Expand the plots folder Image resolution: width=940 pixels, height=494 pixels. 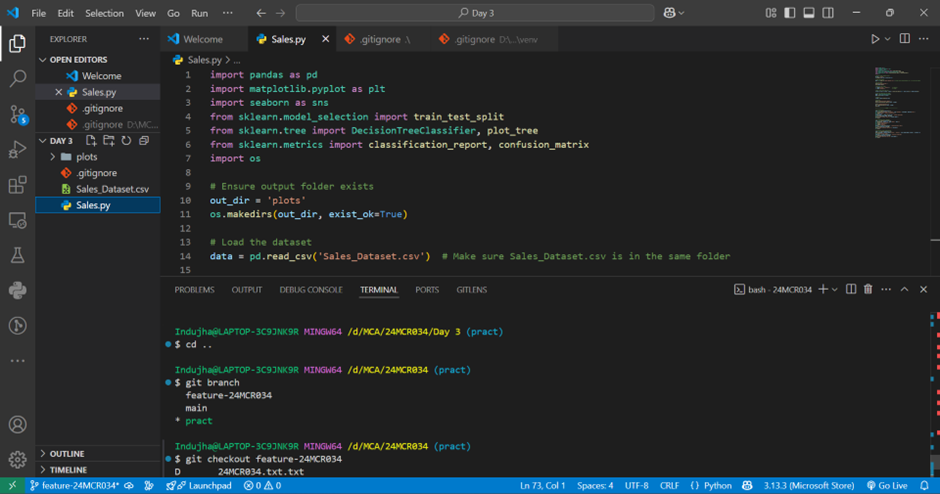coord(53,157)
